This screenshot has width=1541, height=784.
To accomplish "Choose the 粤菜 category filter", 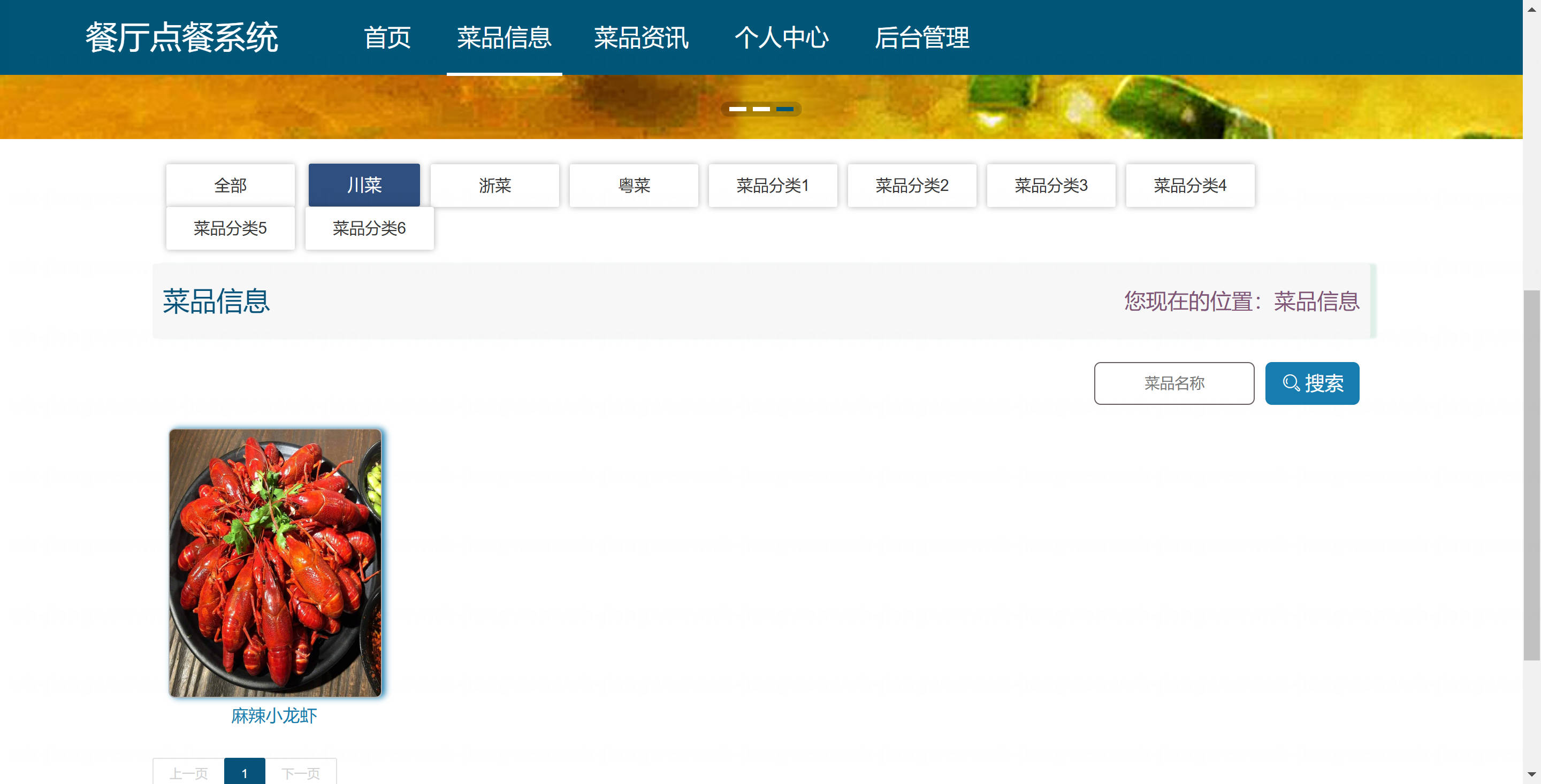I will 634,186.
